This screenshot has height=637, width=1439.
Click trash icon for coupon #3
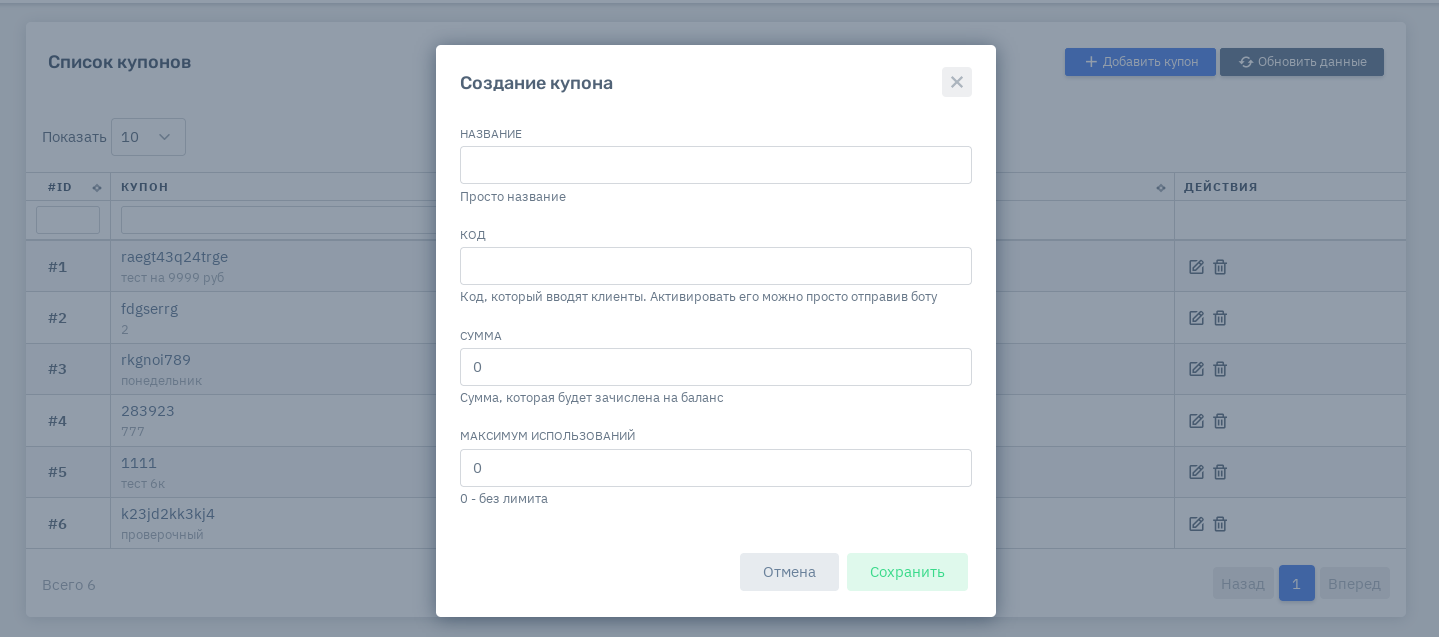[1220, 369]
